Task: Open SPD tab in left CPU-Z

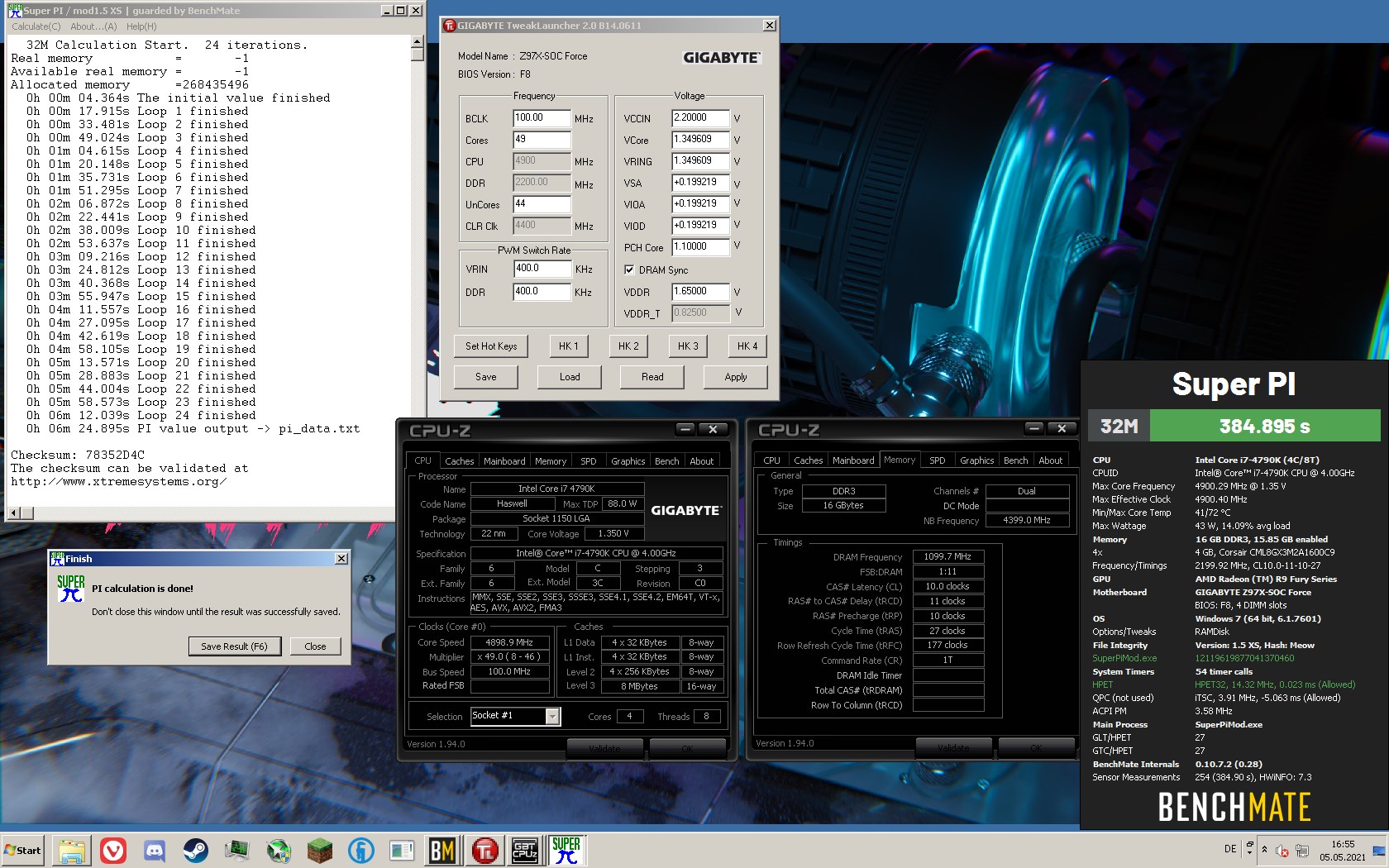Action: [x=589, y=461]
